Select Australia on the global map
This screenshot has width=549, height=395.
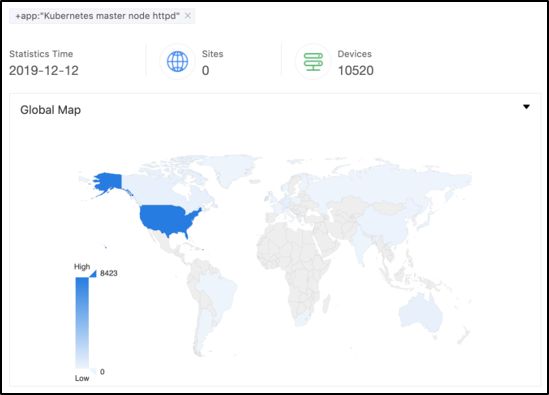coord(419,313)
